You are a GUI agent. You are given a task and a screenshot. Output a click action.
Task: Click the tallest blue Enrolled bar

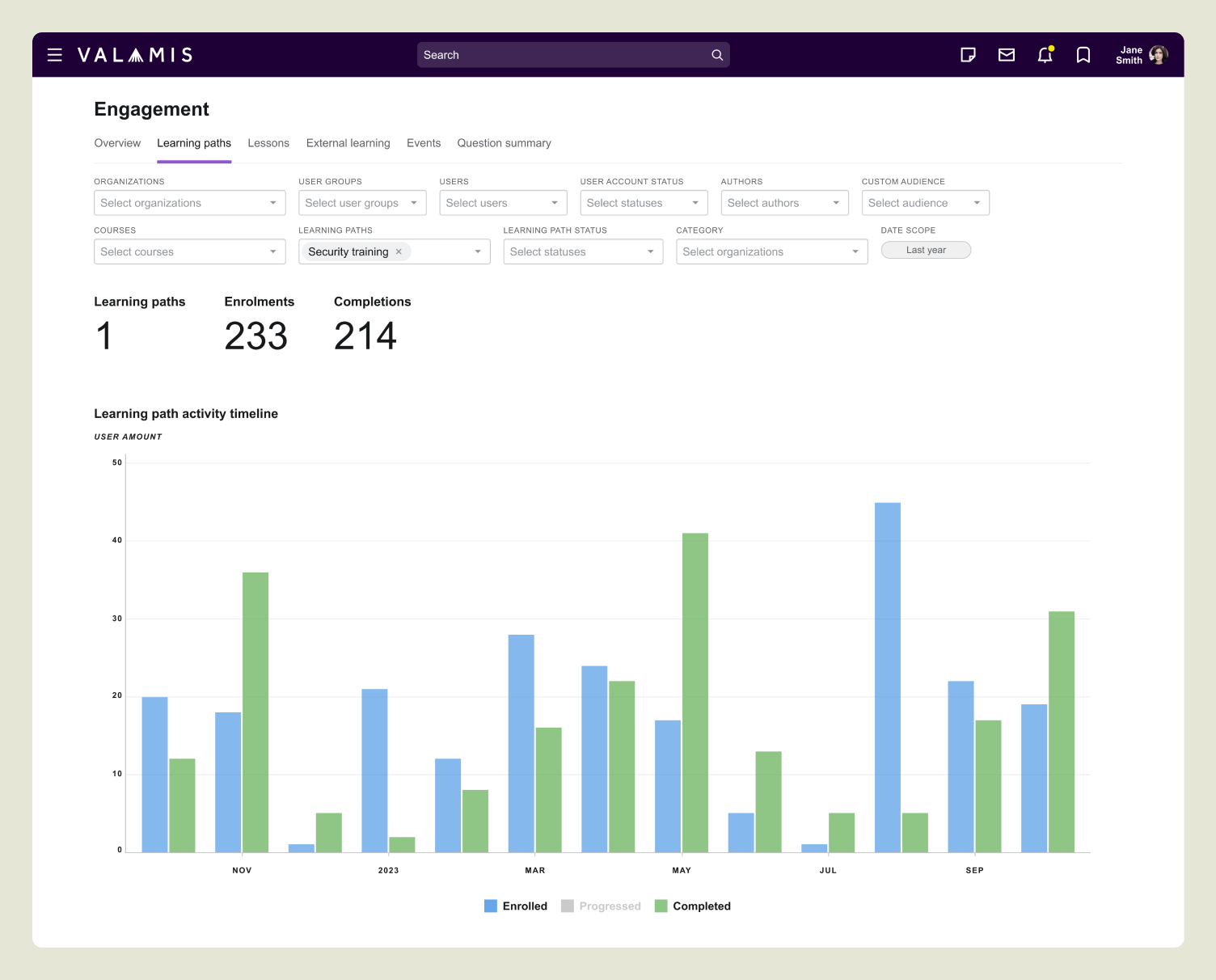(x=888, y=678)
